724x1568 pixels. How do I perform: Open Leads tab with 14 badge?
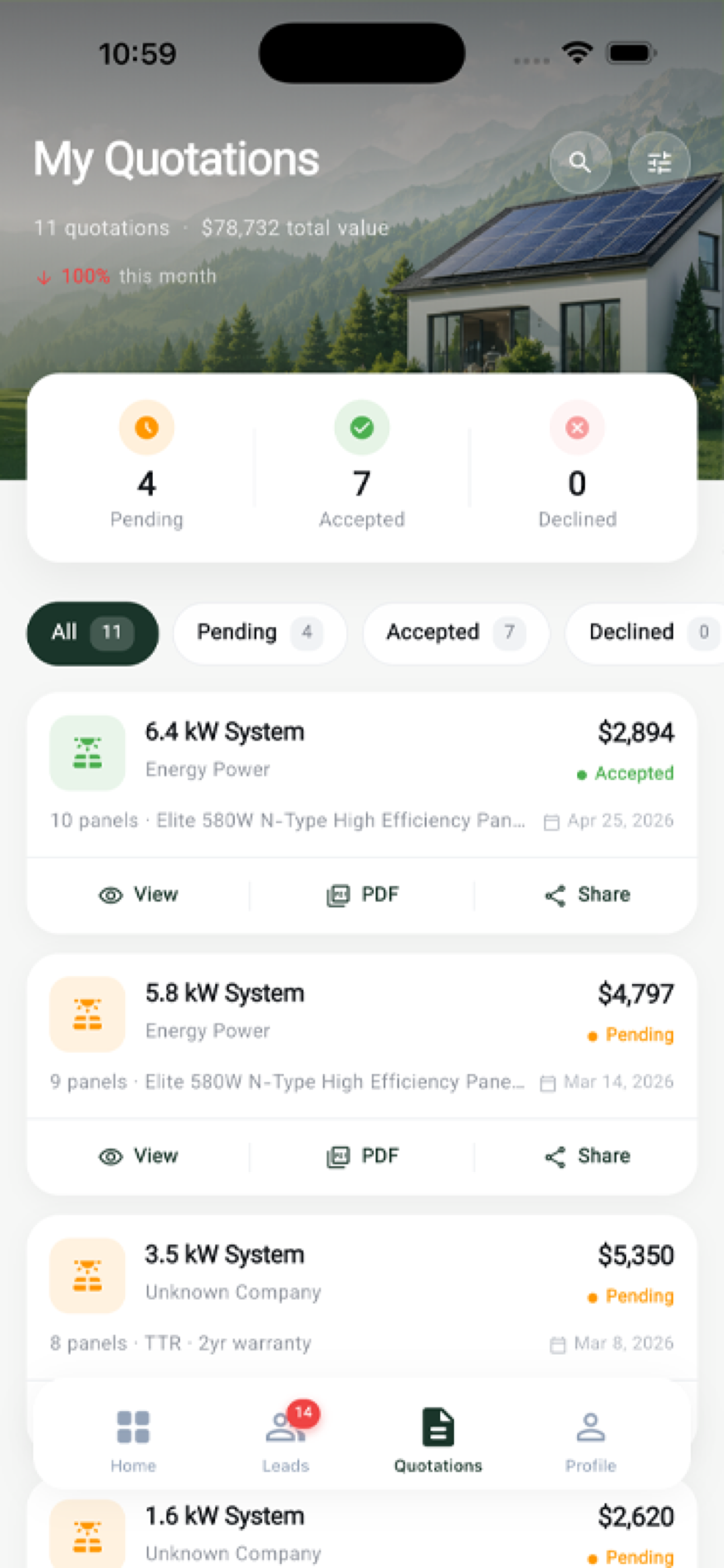tap(286, 1440)
